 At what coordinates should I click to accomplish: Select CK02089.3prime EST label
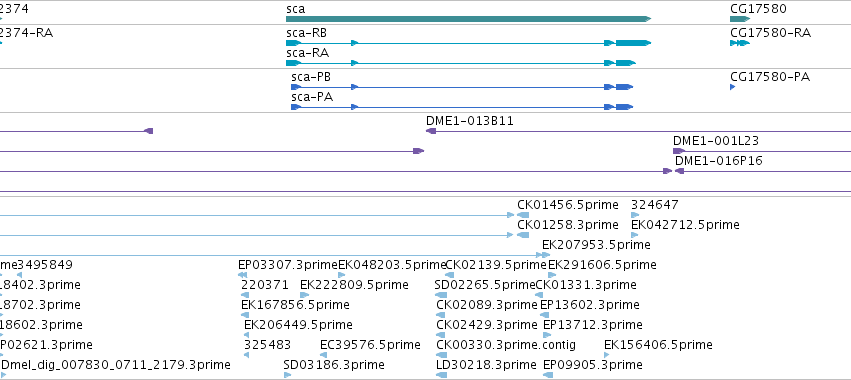(487, 305)
